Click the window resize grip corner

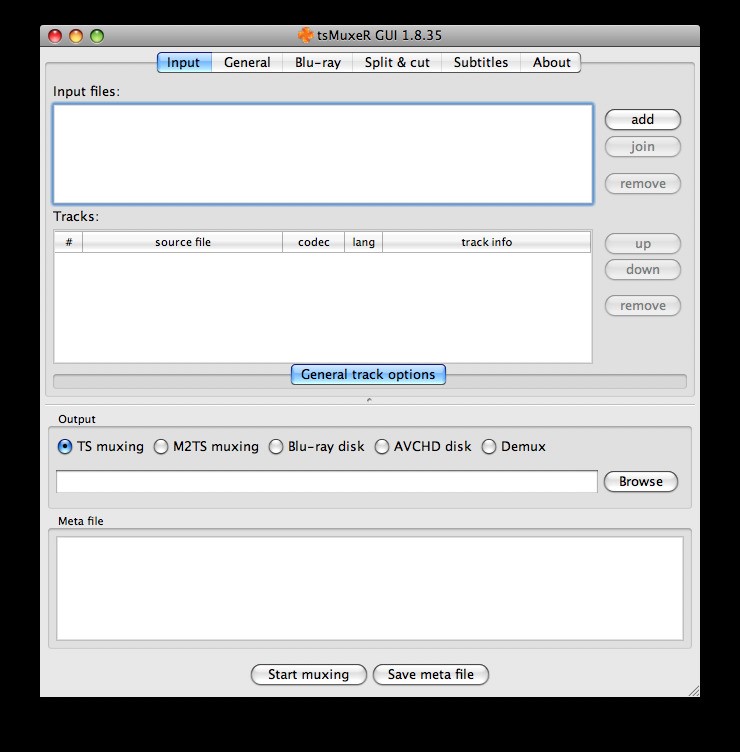pos(693,691)
